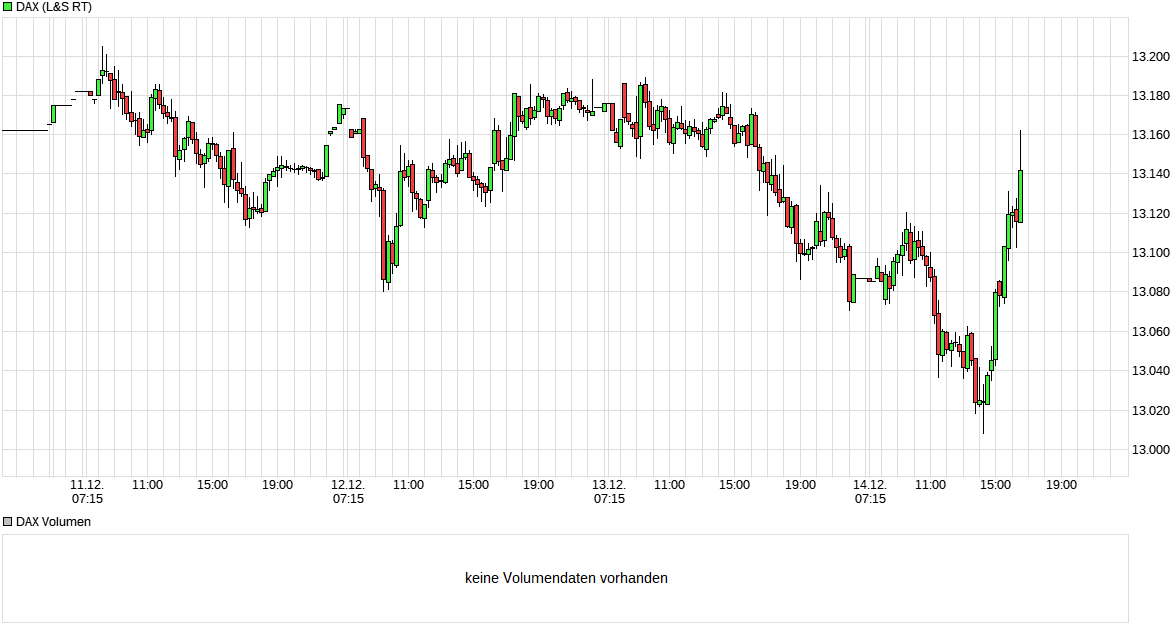Screen dimensions: 1175x633
Task: Click the 19:00 label after 14.12.
Action: click(1061, 485)
